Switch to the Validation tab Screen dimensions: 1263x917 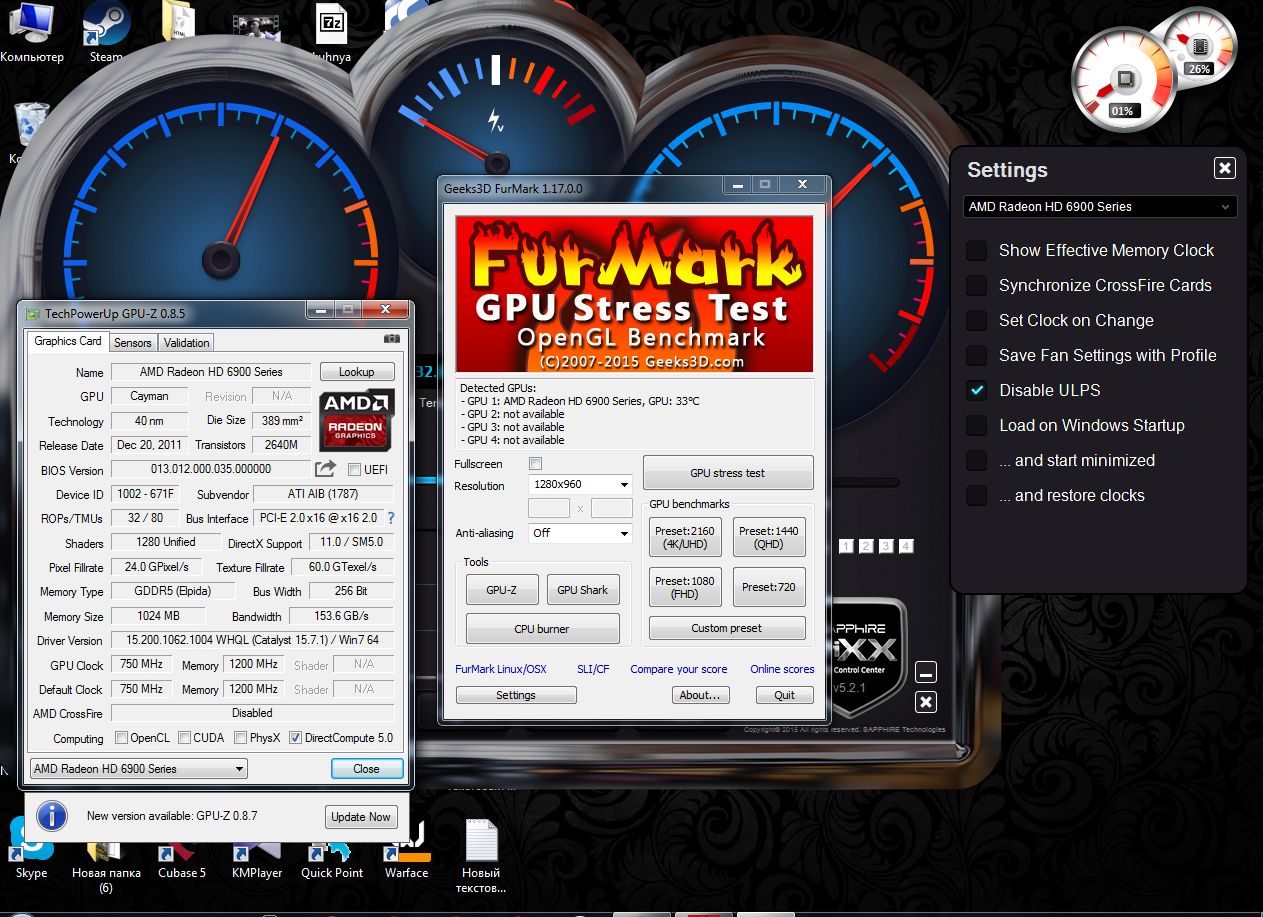pos(186,343)
